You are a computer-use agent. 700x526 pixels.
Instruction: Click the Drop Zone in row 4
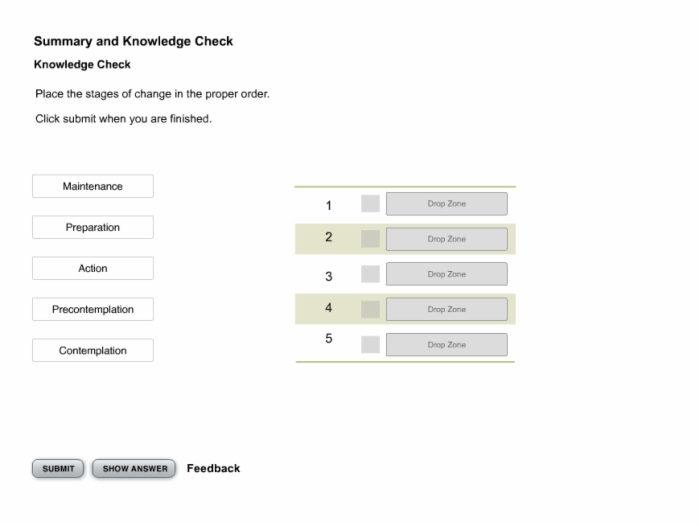click(x=447, y=309)
